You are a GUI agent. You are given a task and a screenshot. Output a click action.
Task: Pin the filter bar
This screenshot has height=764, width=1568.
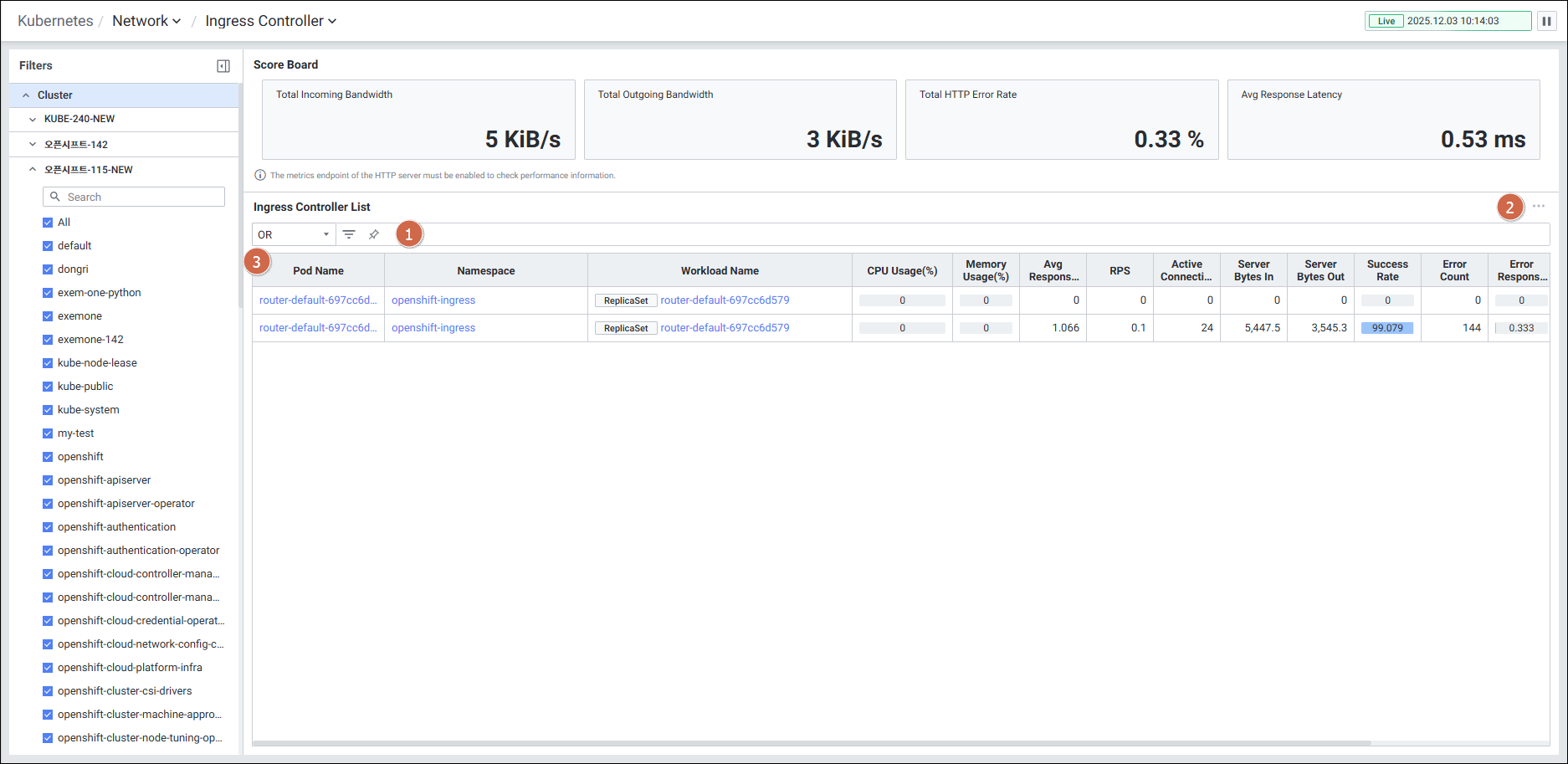pos(374,234)
